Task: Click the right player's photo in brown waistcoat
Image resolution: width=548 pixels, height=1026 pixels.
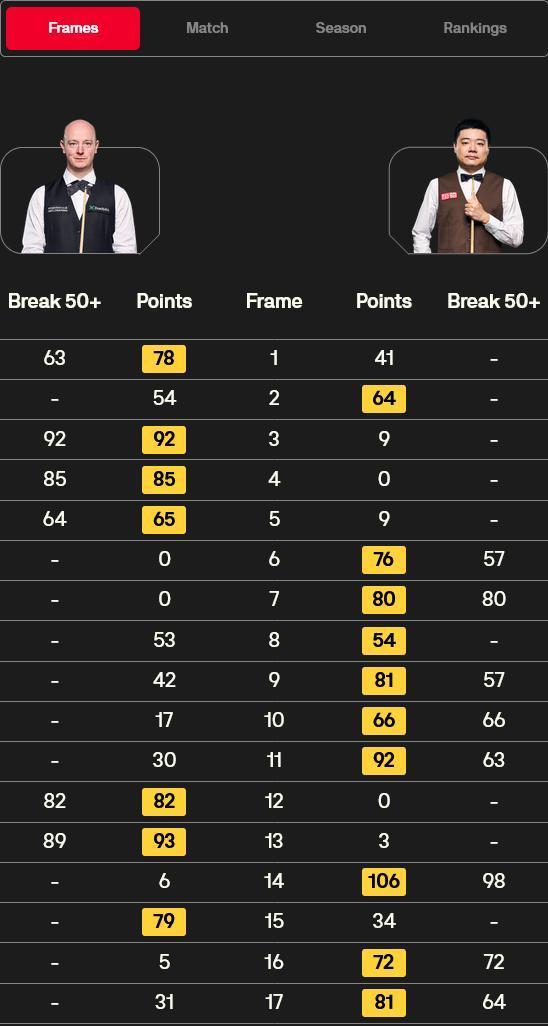Action: tap(468, 186)
